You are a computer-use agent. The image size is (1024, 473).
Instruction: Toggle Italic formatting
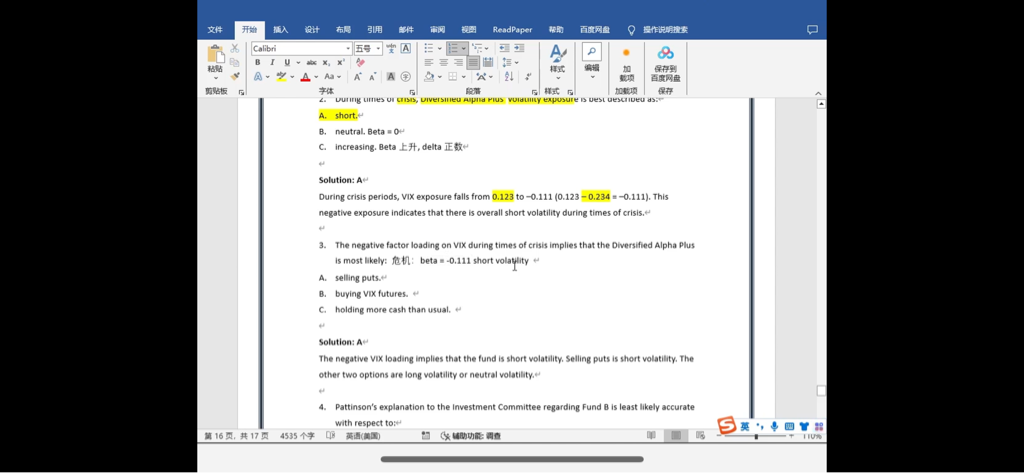click(x=272, y=62)
